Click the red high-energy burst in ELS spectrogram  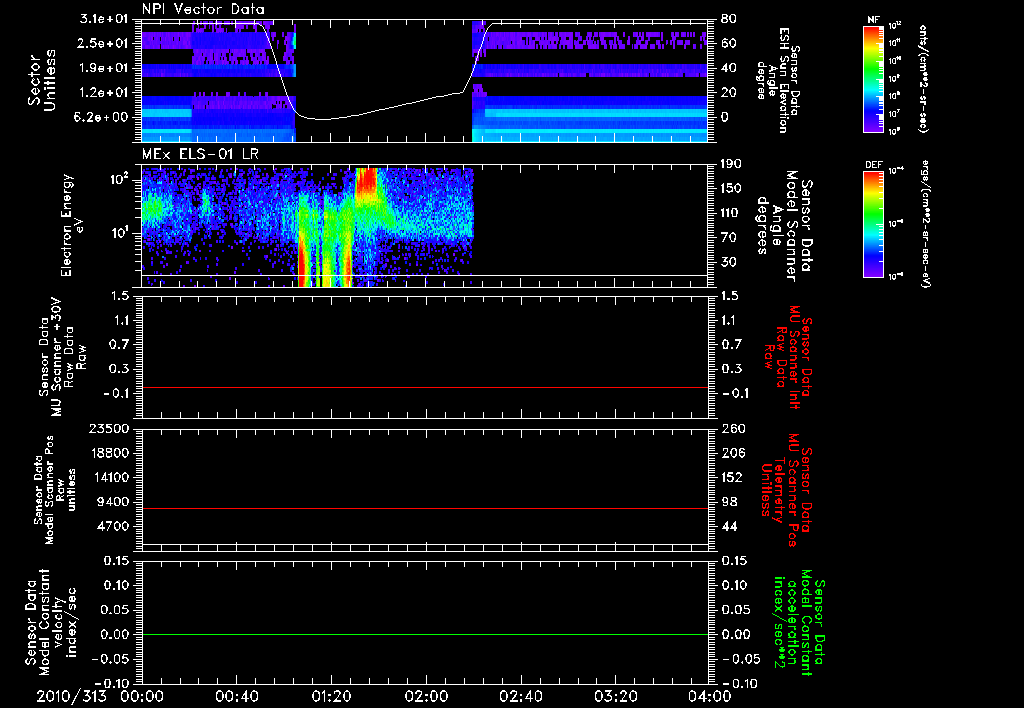point(366,184)
